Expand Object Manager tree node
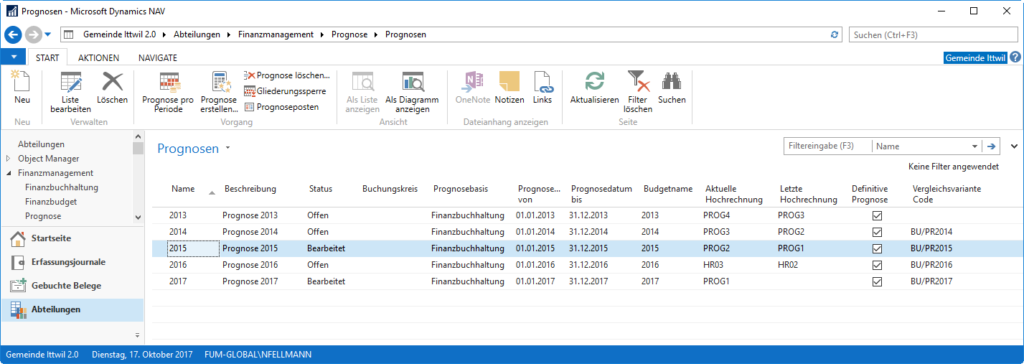The image size is (1024, 364). (x=8, y=158)
